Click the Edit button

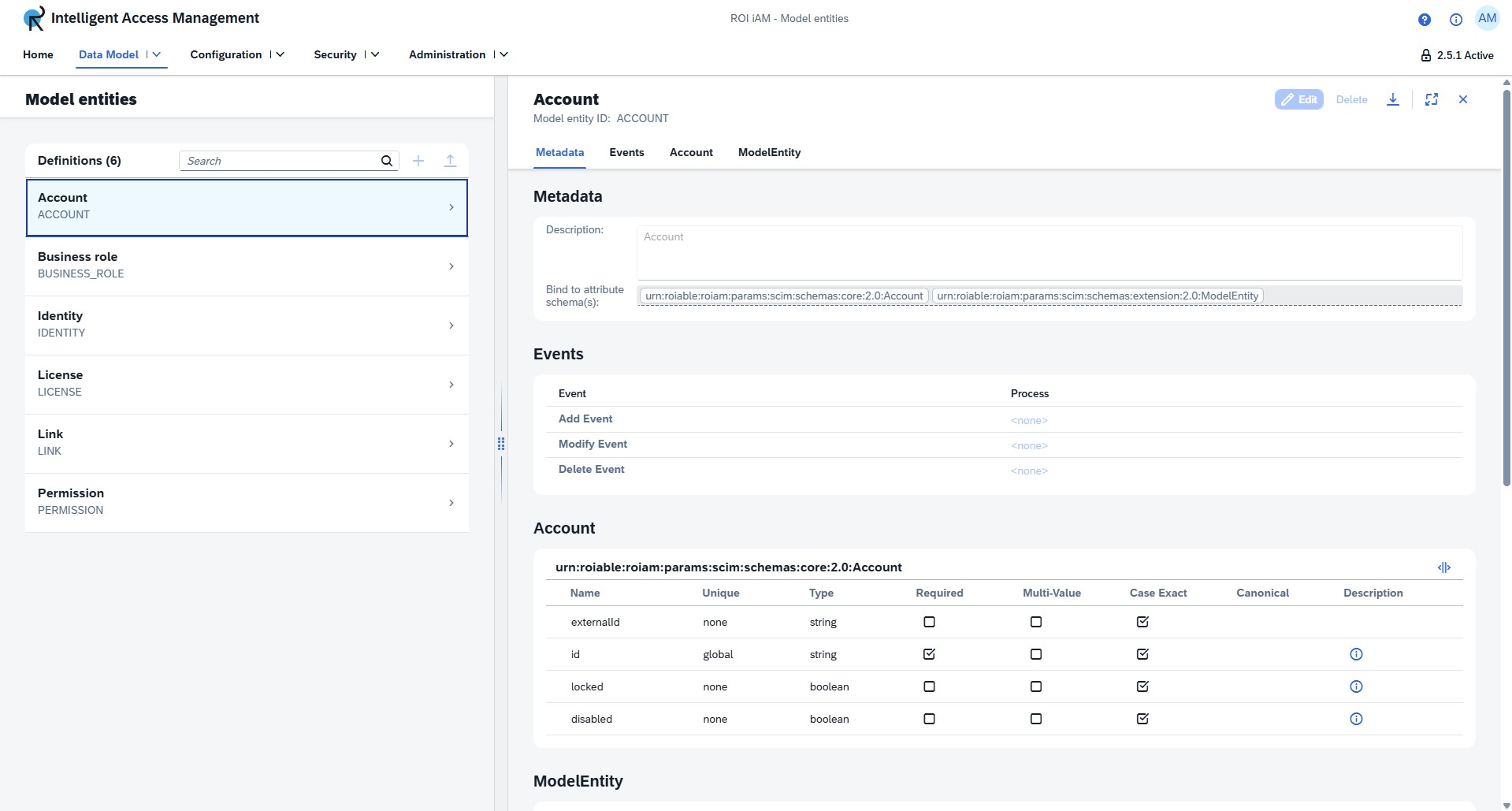point(1298,99)
